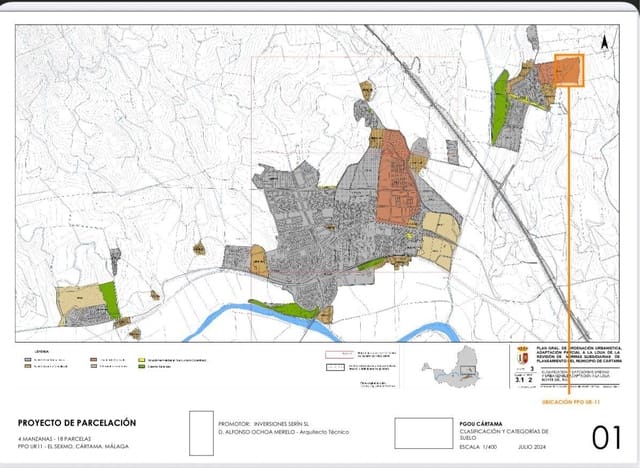The width and height of the screenshot is (640, 468).
Task: Click the PROYECTO DE PARCELACIÓN title
Action: pyautogui.click(x=77, y=422)
